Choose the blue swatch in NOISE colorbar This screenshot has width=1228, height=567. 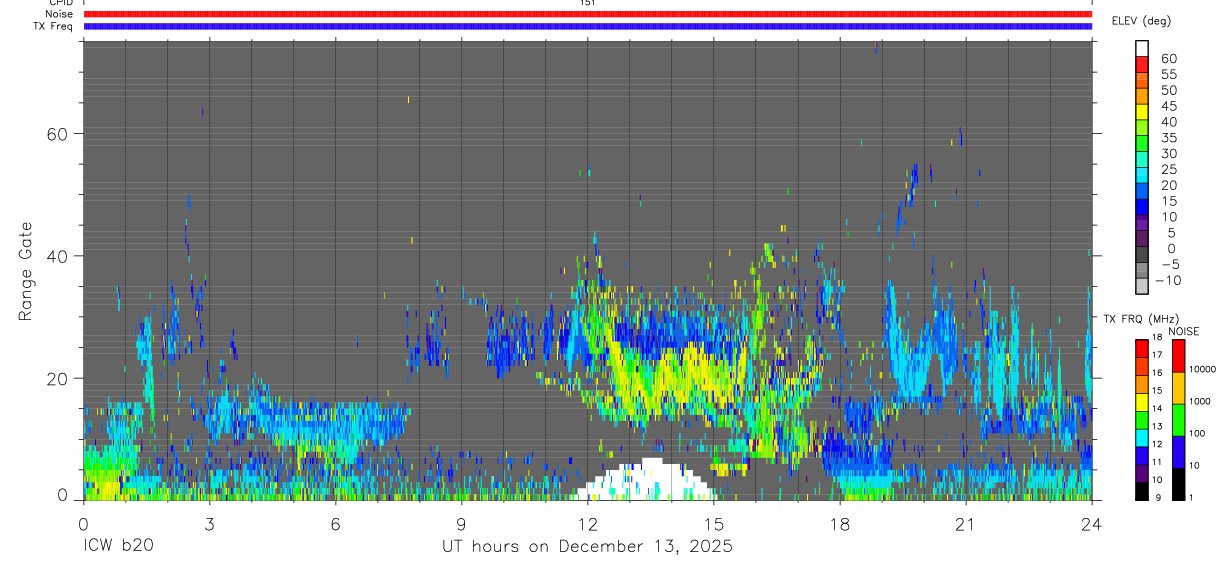coord(1178,452)
